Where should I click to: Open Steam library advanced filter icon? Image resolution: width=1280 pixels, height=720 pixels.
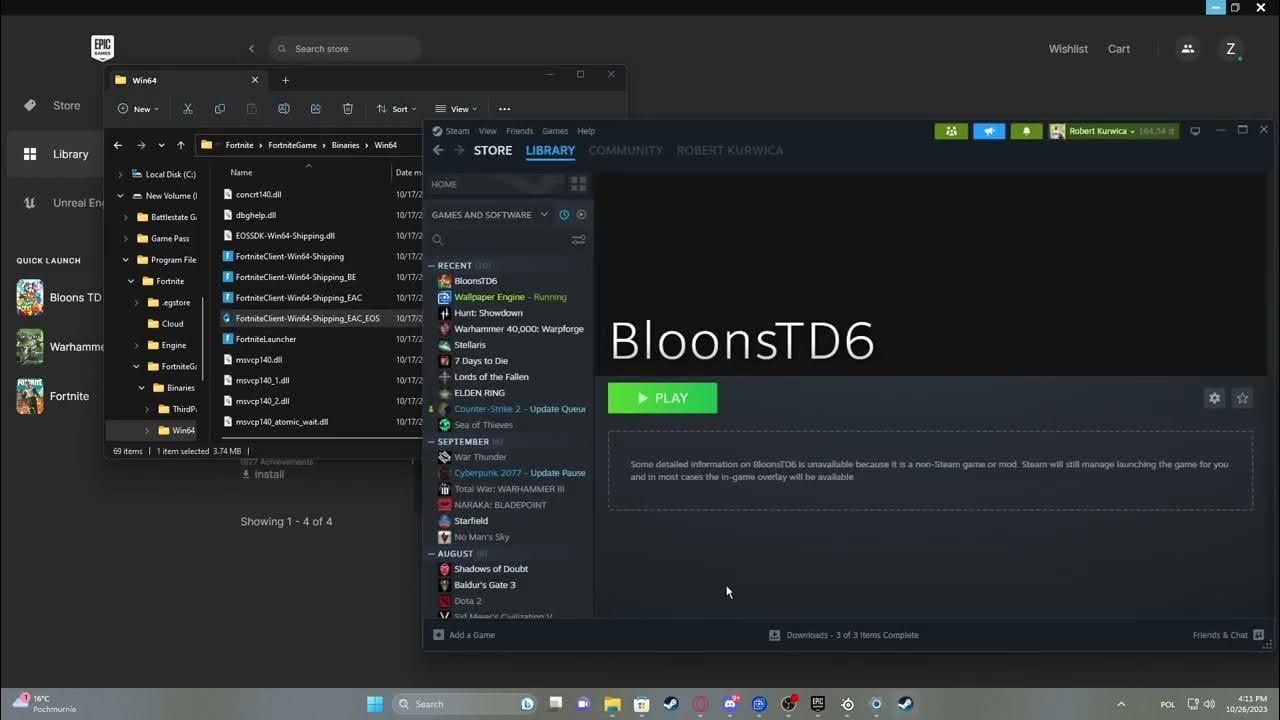[x=578, y=240]
